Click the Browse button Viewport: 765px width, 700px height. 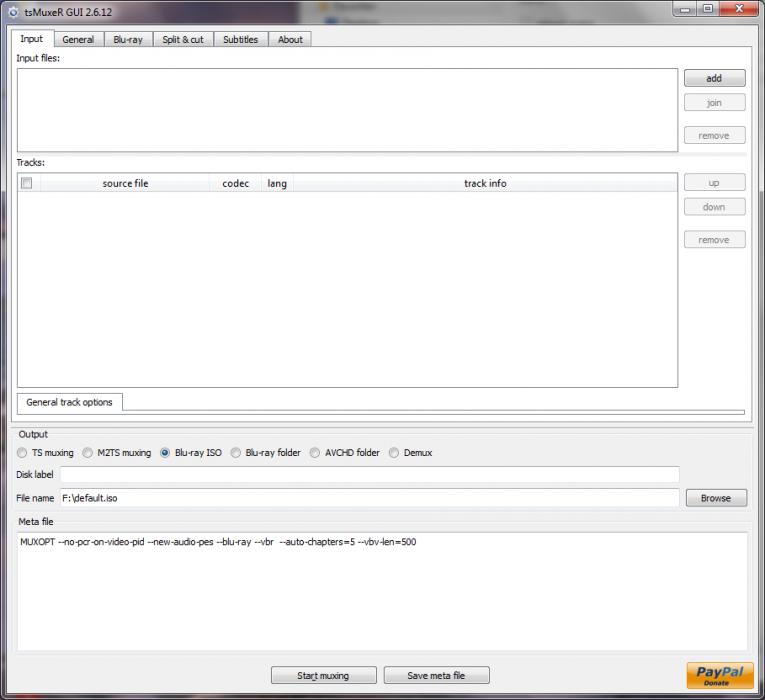(x=716, y=498)
